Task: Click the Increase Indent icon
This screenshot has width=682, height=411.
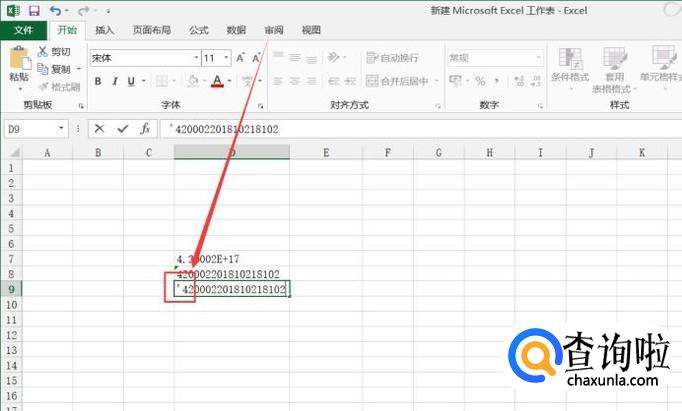Action: [351, 81]
